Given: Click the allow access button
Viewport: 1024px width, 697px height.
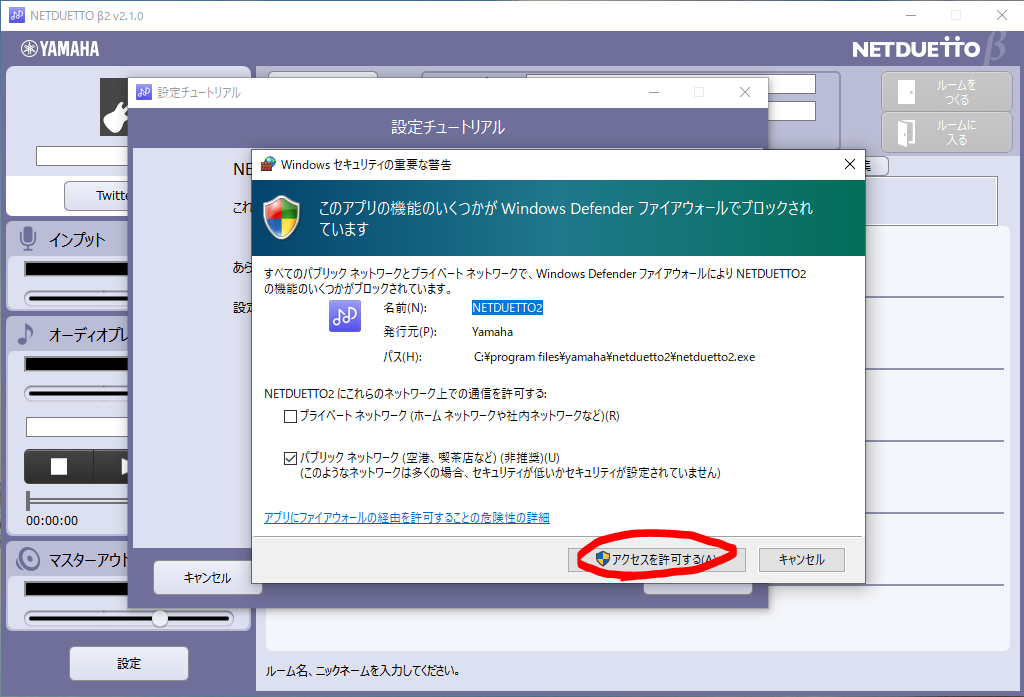Looking at the screenshot, I should tap(656, 560).
